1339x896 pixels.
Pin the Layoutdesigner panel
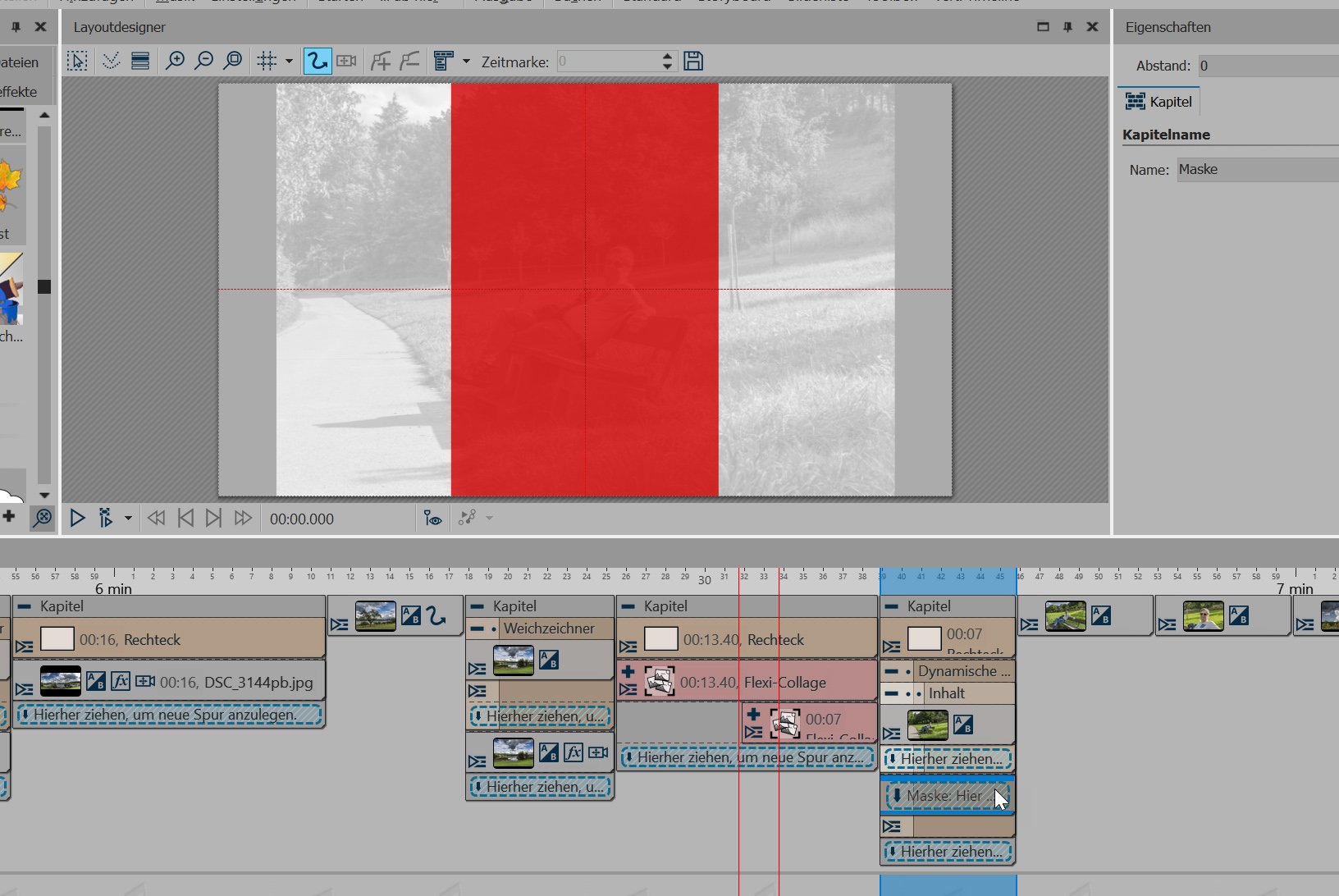coord(1067,27)
